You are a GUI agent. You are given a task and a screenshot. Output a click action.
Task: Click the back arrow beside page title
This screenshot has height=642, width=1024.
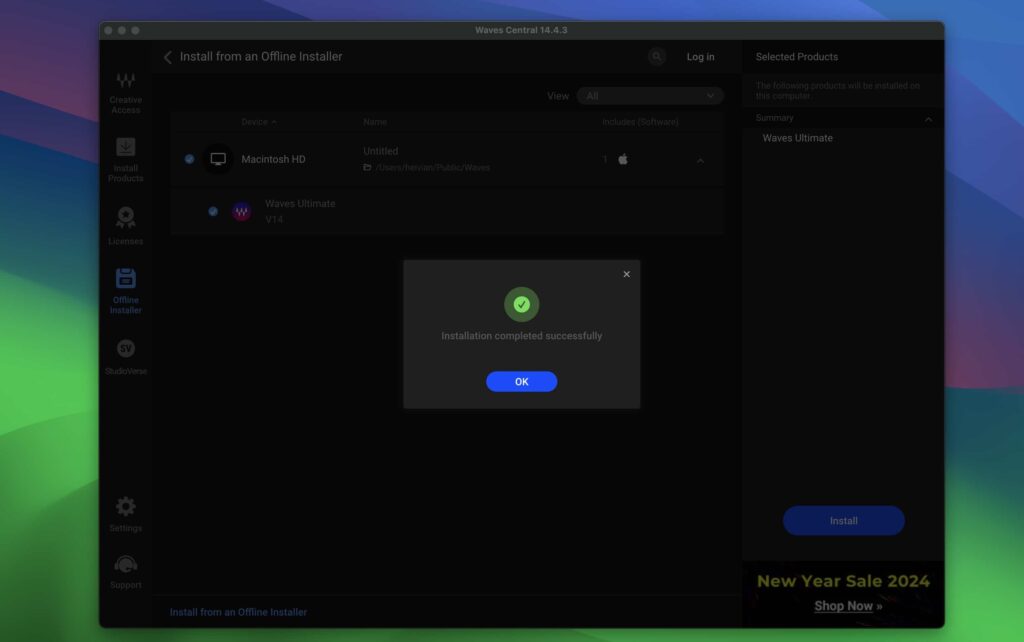[167, 57]
